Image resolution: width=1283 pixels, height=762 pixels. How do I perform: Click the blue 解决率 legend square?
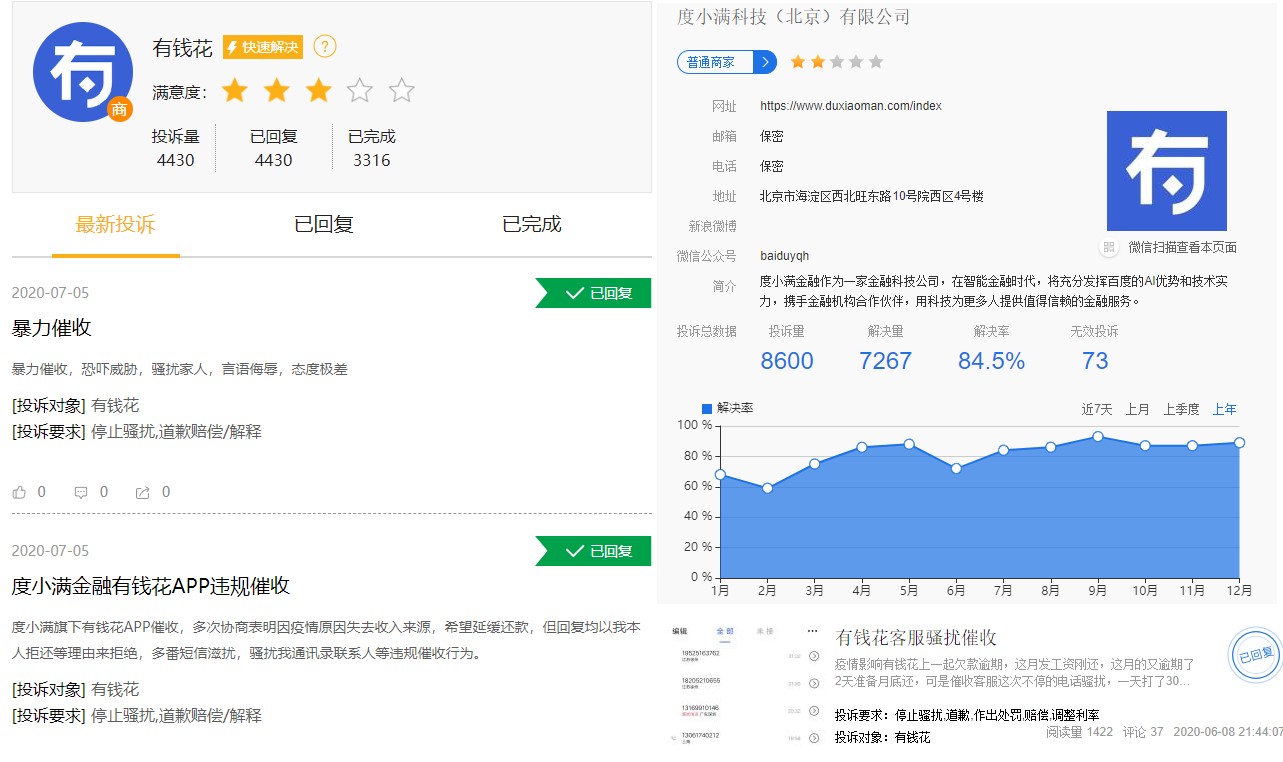click(x=707, y=408)
